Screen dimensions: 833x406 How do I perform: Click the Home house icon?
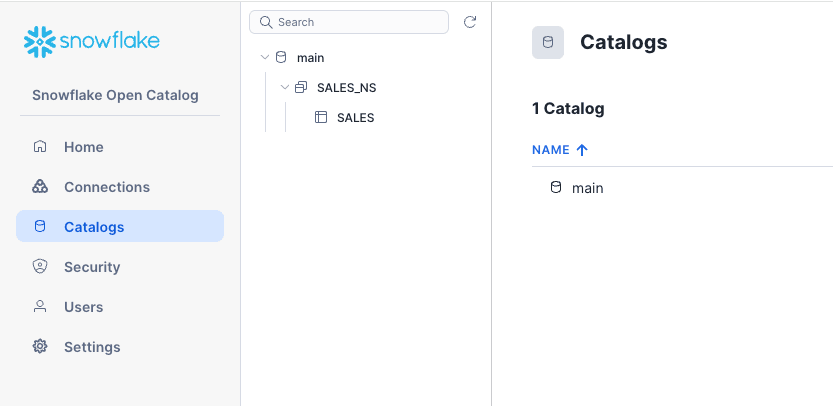click(x=40, y=147)
